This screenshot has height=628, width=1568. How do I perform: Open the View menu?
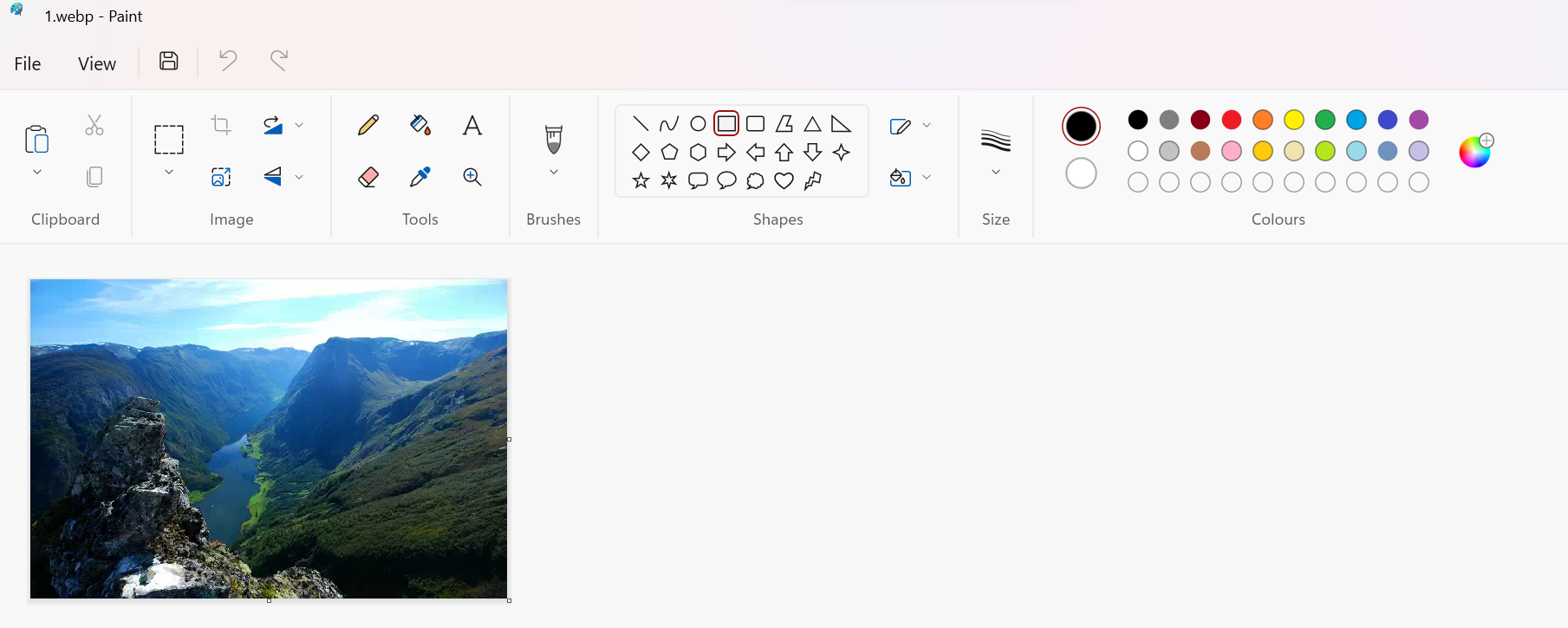coord(97,64)
